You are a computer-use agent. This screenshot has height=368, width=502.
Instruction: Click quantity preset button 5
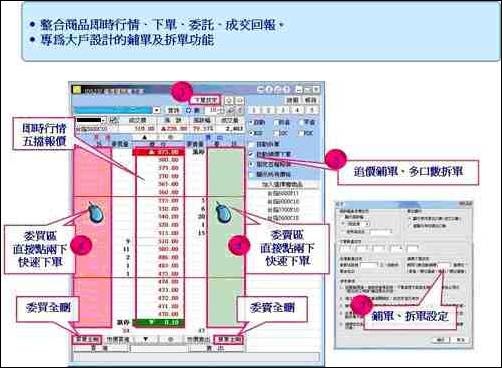[x=312, y=110]
